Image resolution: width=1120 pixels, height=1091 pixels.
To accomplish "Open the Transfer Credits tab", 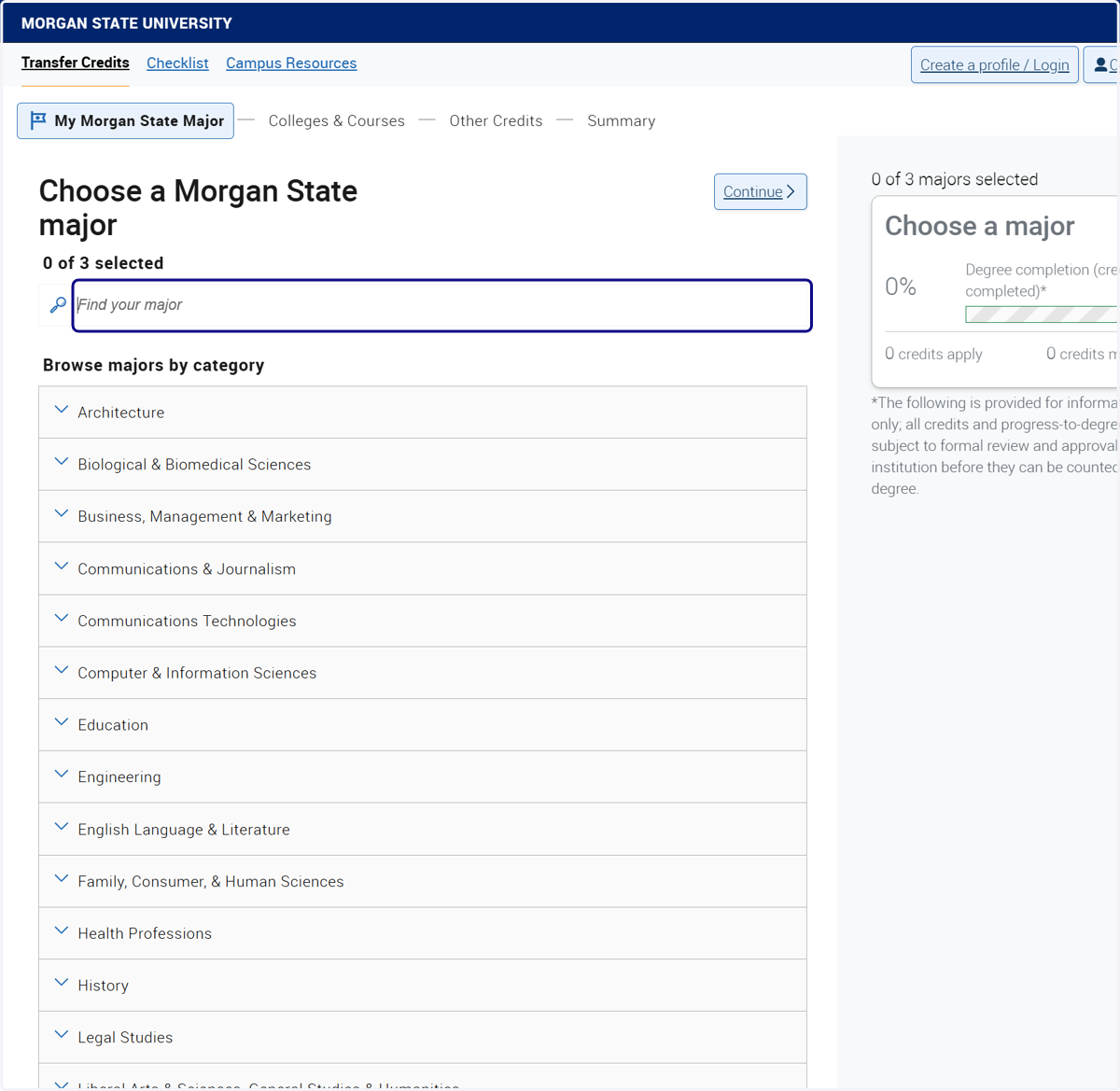I will [x=76, y=63].
